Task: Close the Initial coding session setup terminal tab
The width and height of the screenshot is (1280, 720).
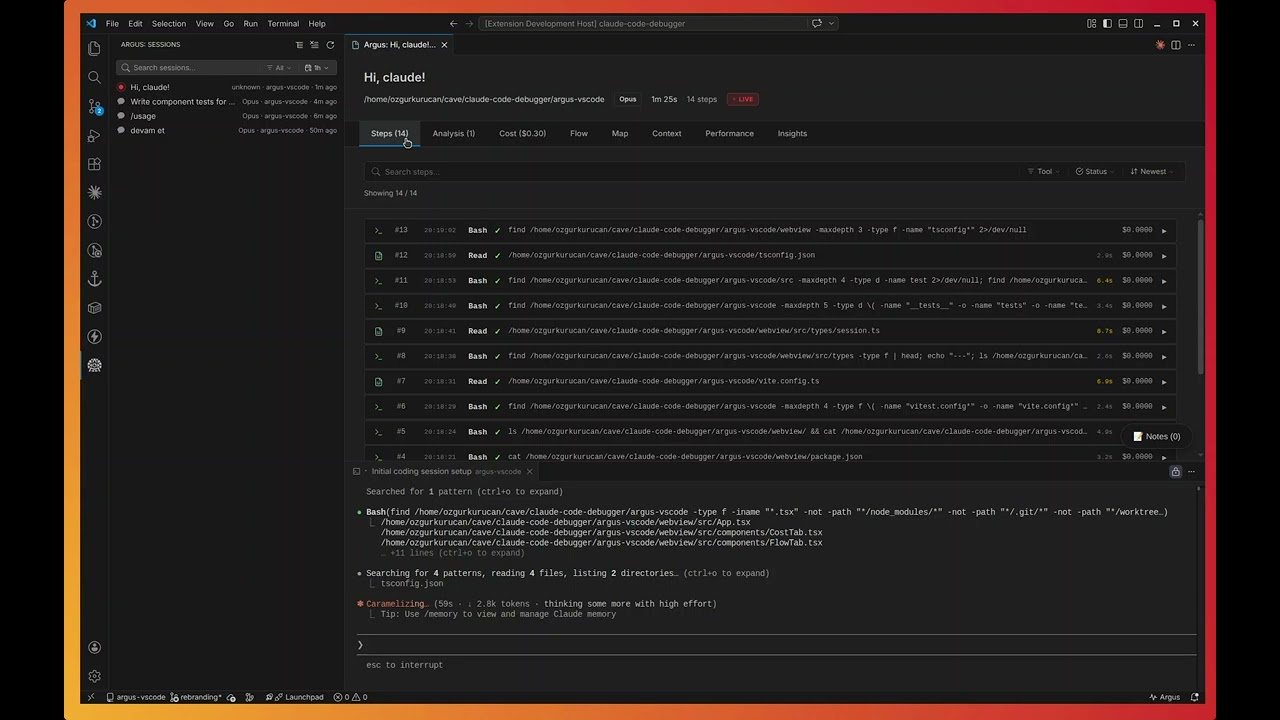Action: coord(529,472)
